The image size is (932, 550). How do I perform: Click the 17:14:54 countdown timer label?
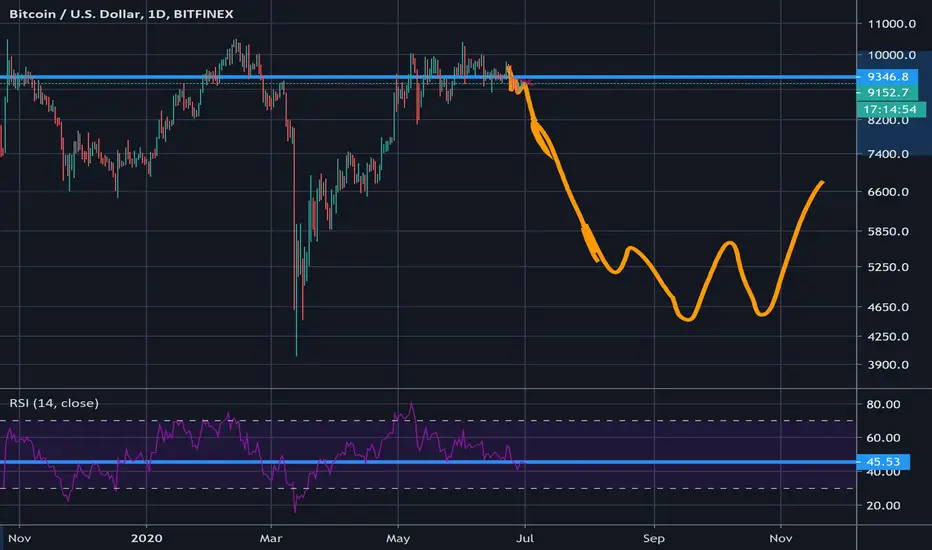click(x=890, y=109)
